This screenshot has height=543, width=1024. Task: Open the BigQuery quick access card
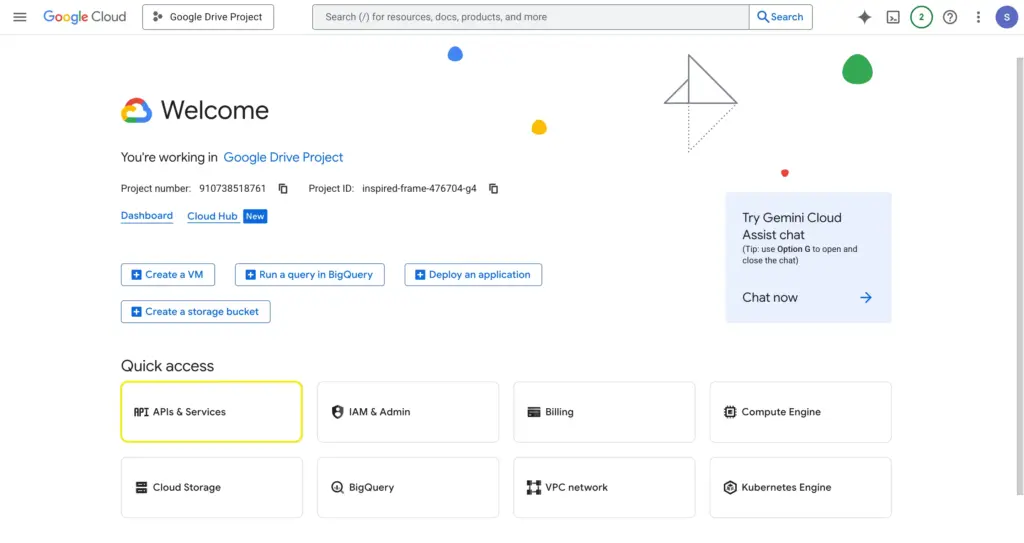(x=408, y=487)
